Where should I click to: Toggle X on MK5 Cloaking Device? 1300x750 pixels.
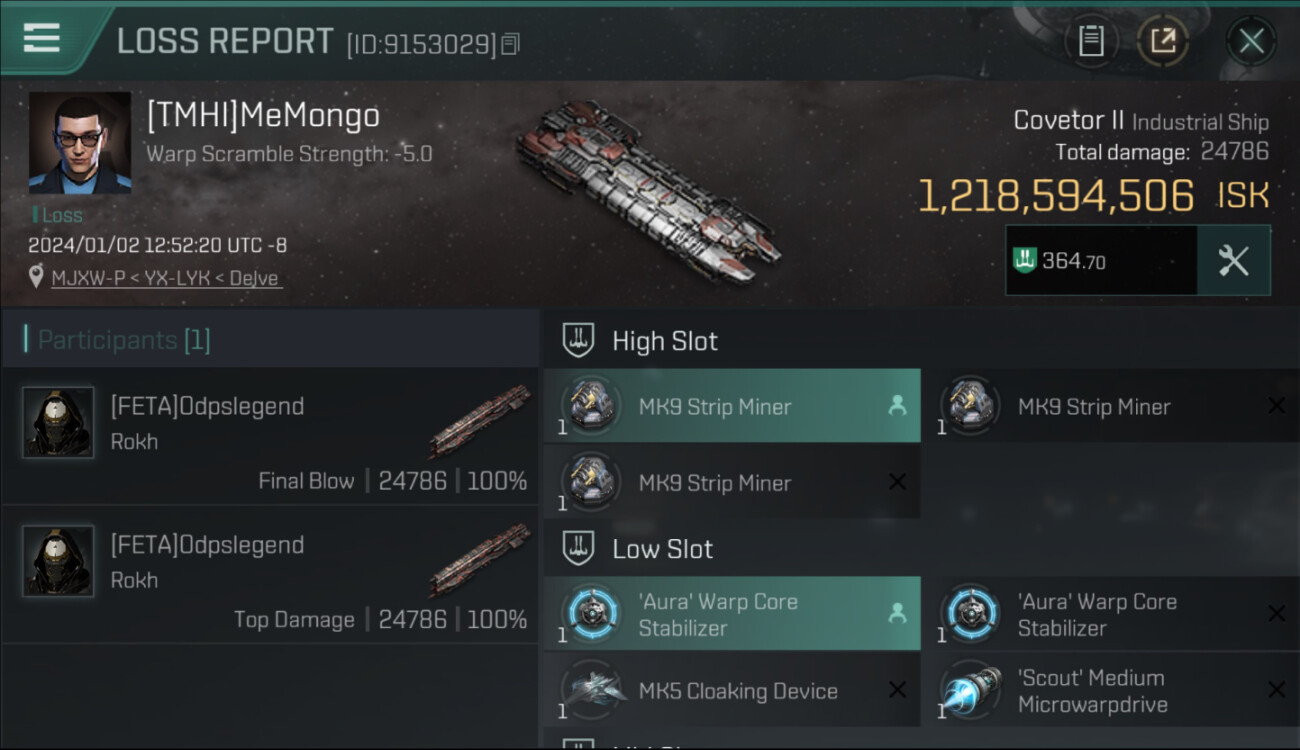point(897,690)
